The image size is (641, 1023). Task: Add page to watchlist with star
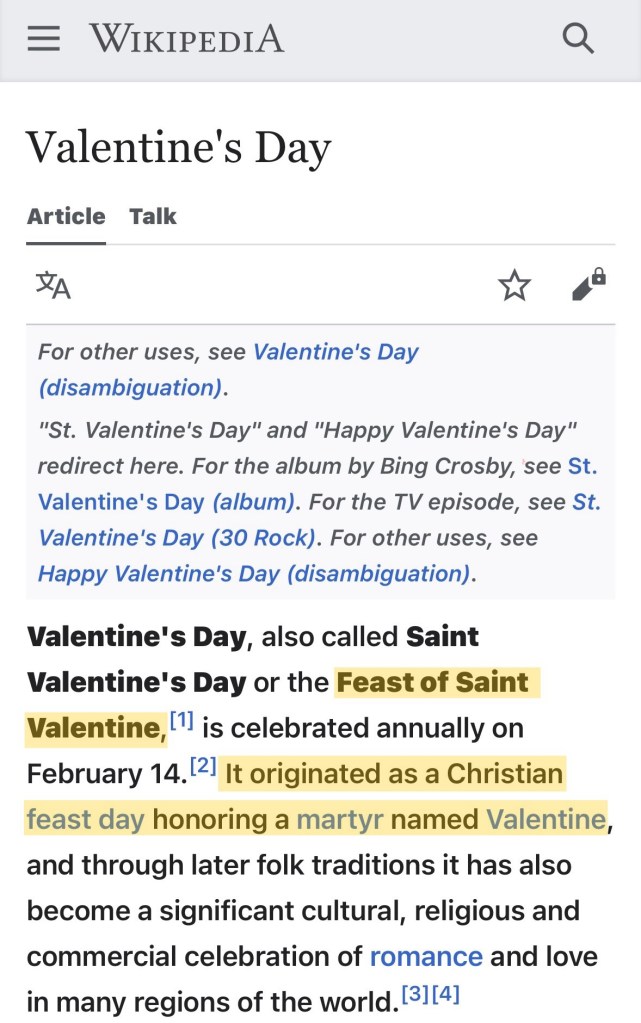pos(514,286)
